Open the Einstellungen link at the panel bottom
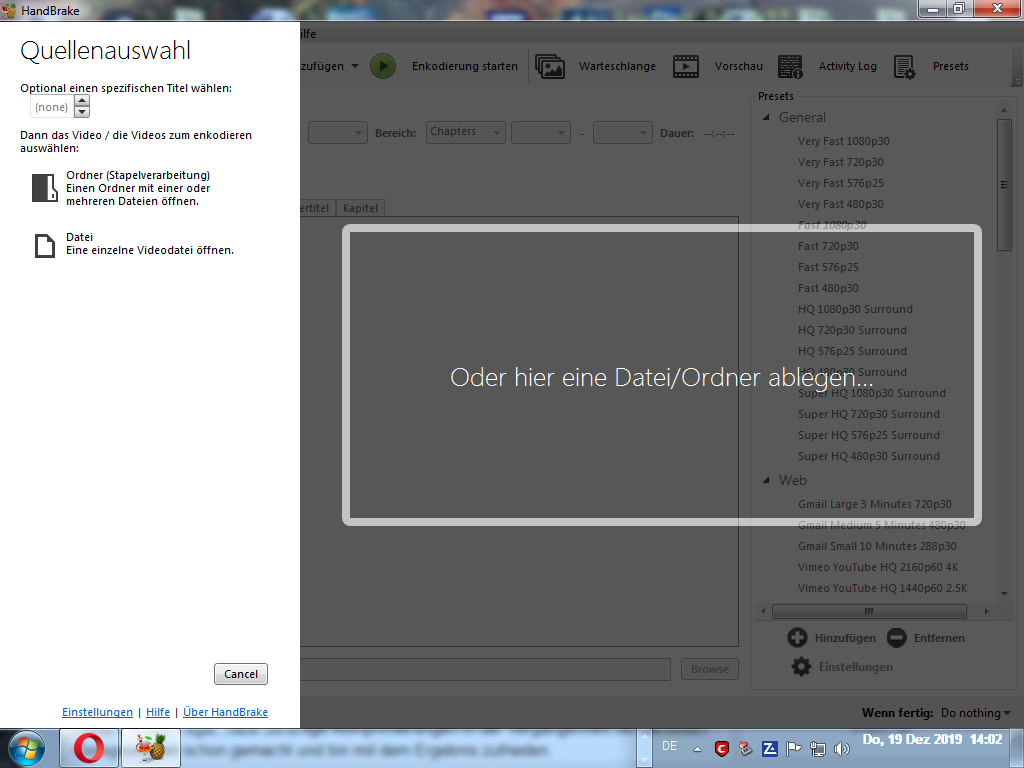The height and width of the screenshot is (768, 1024). pyautogui.click(x=97, y=712)
